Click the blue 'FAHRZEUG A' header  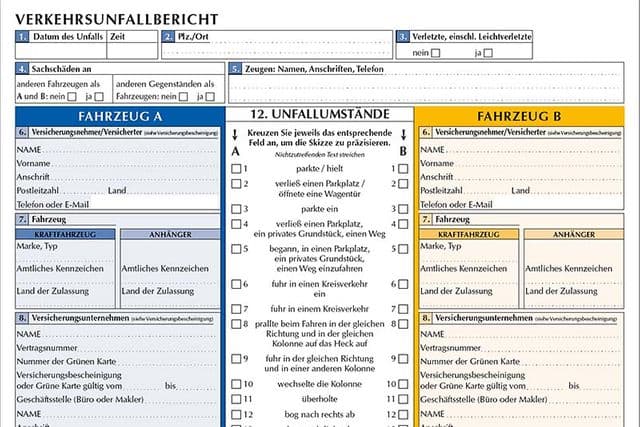click(120, 116)
